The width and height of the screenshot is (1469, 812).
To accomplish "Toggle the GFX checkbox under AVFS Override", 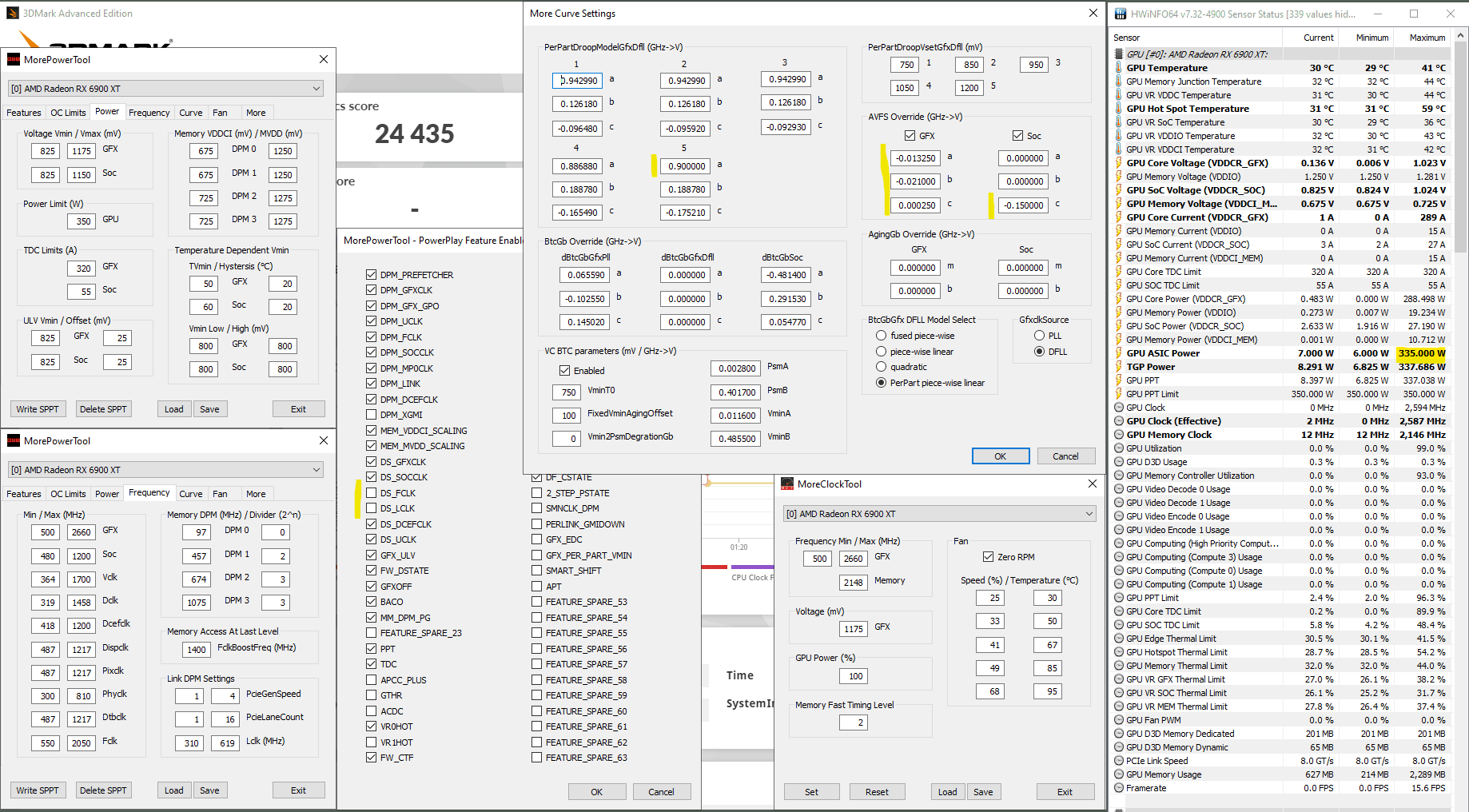I will (910, 136).
